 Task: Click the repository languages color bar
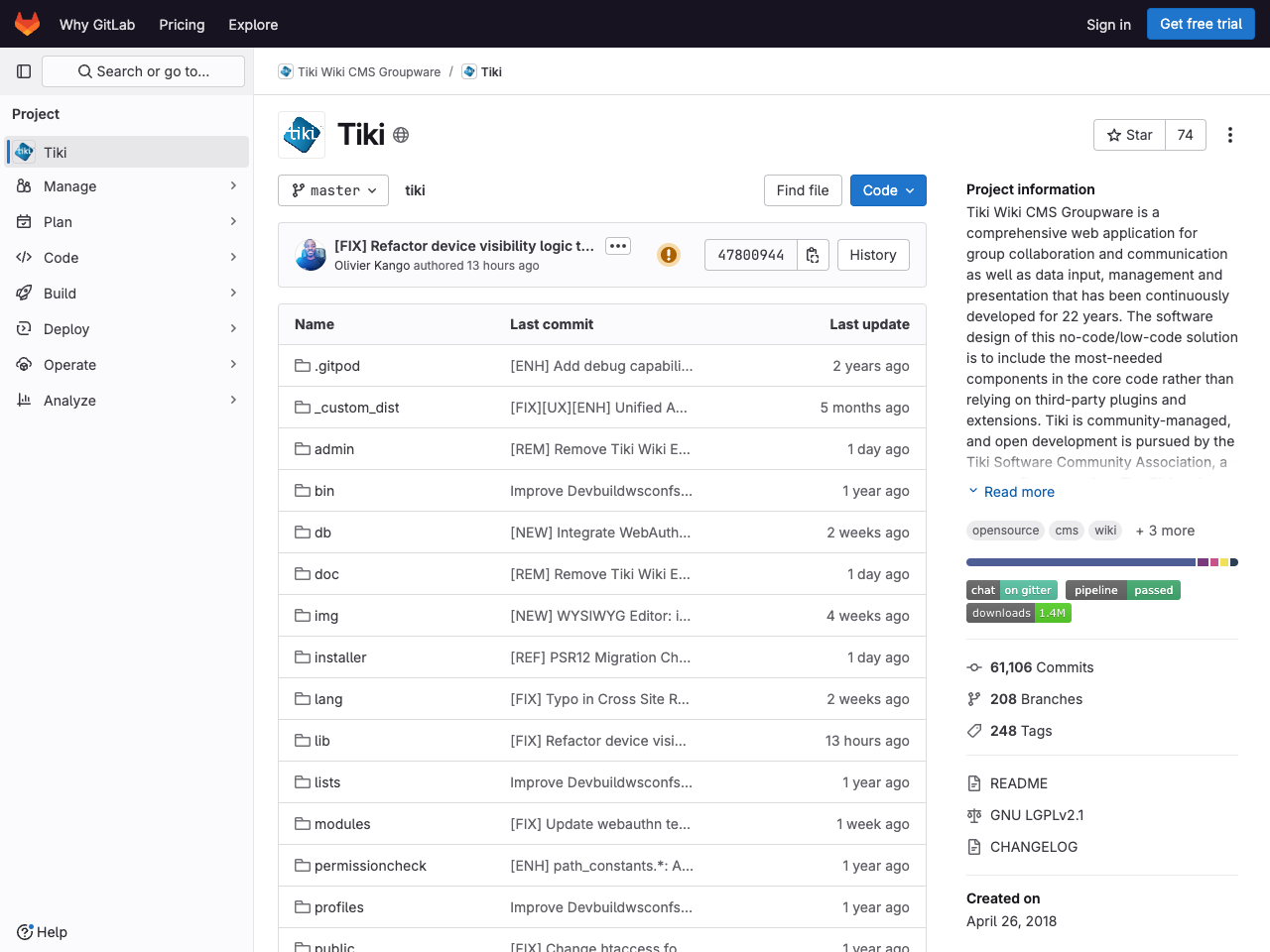(x=1102, y=562)
